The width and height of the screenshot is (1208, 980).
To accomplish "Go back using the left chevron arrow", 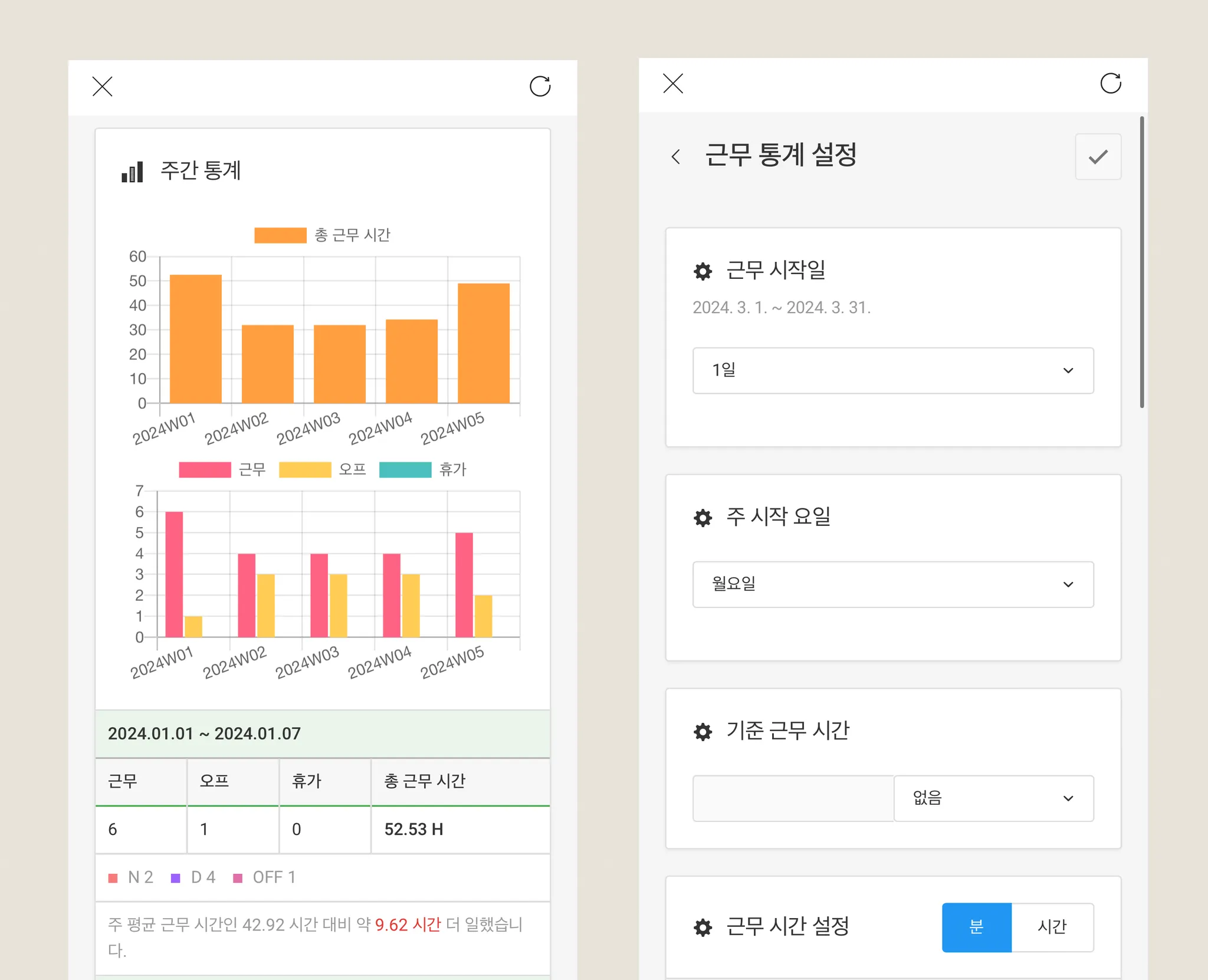I will pyautogui.click(x=676, y=157).
